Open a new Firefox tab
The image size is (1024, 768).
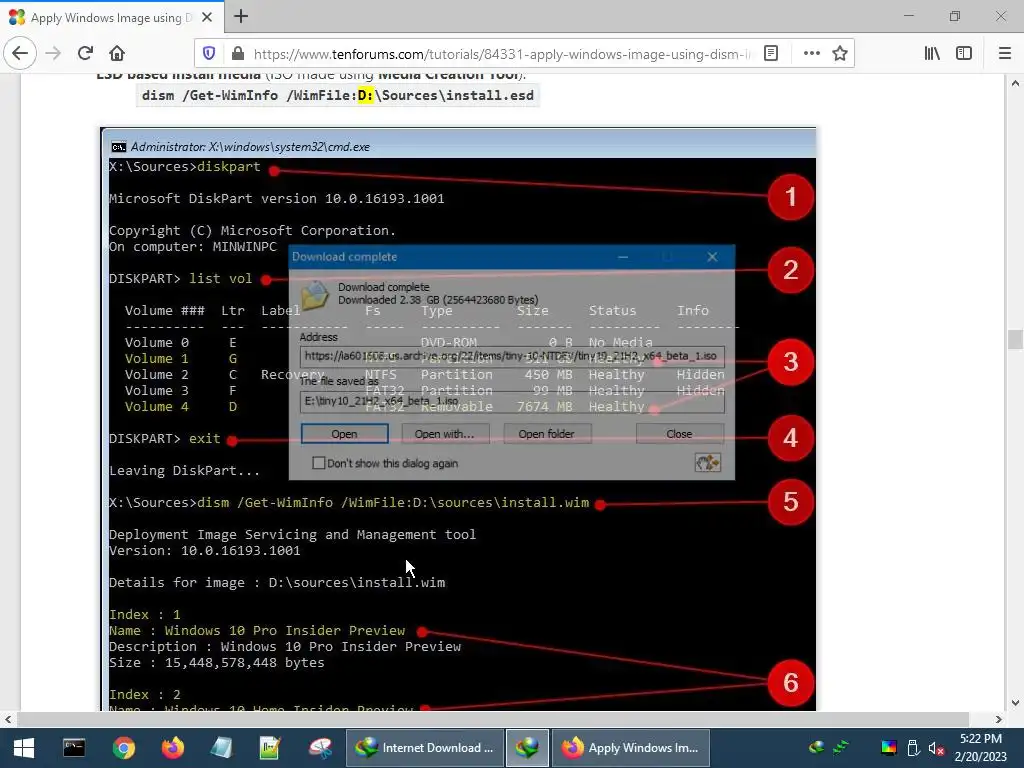pos(241,16)
